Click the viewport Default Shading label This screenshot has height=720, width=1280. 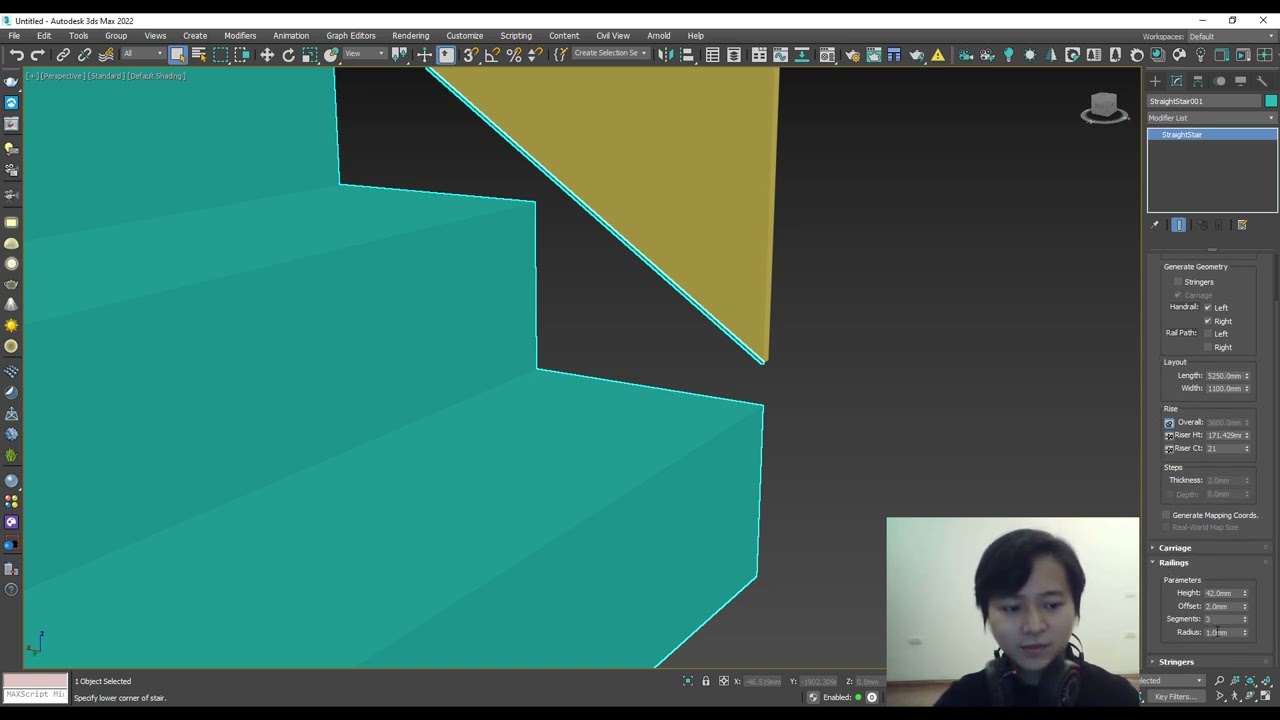coord(156,76)
